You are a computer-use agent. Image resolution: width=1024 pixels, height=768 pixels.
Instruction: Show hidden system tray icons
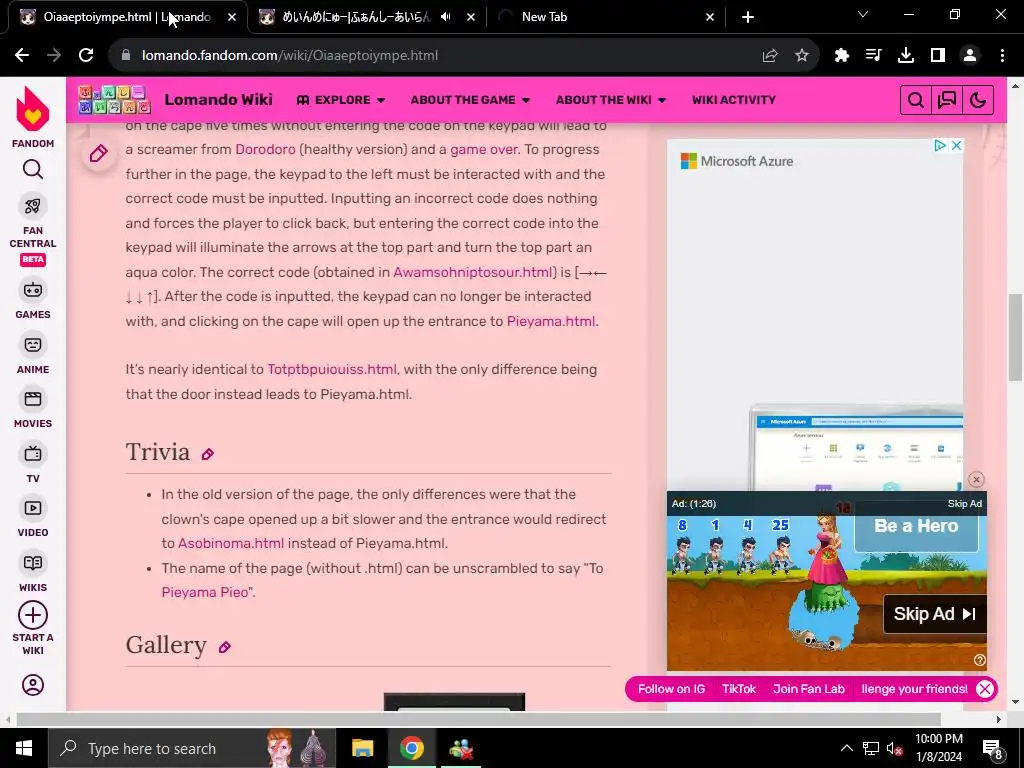click(846, 748)
